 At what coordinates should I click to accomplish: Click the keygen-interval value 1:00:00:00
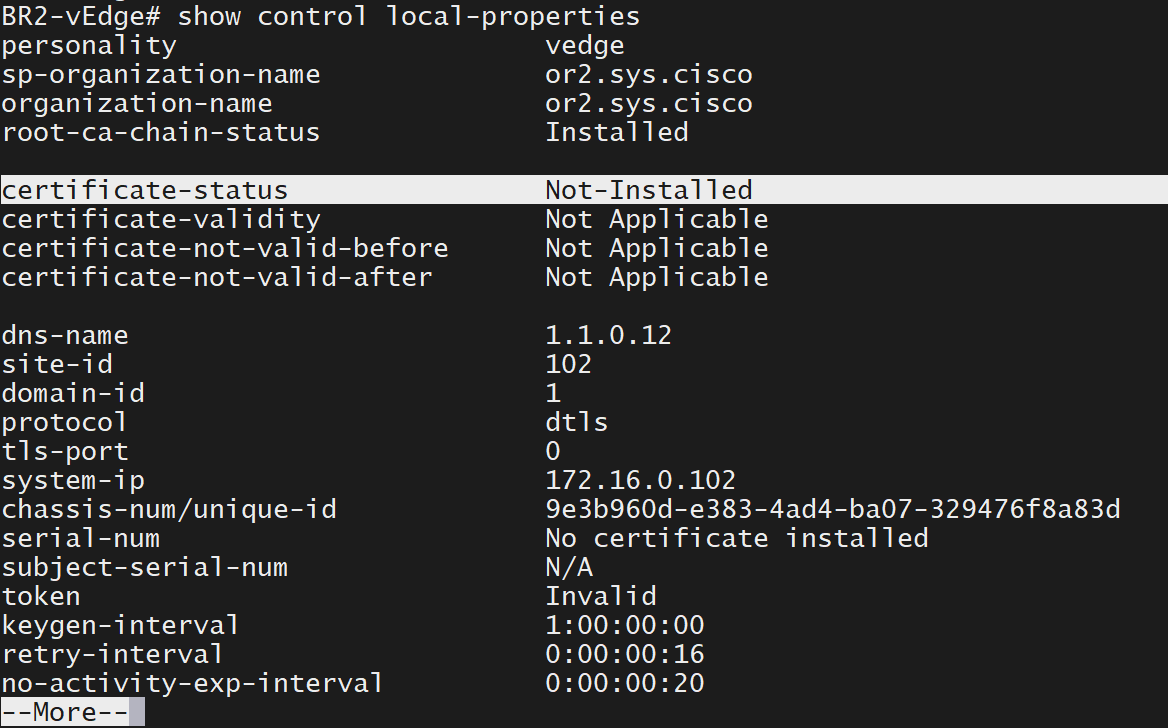[x=624, y=626]
